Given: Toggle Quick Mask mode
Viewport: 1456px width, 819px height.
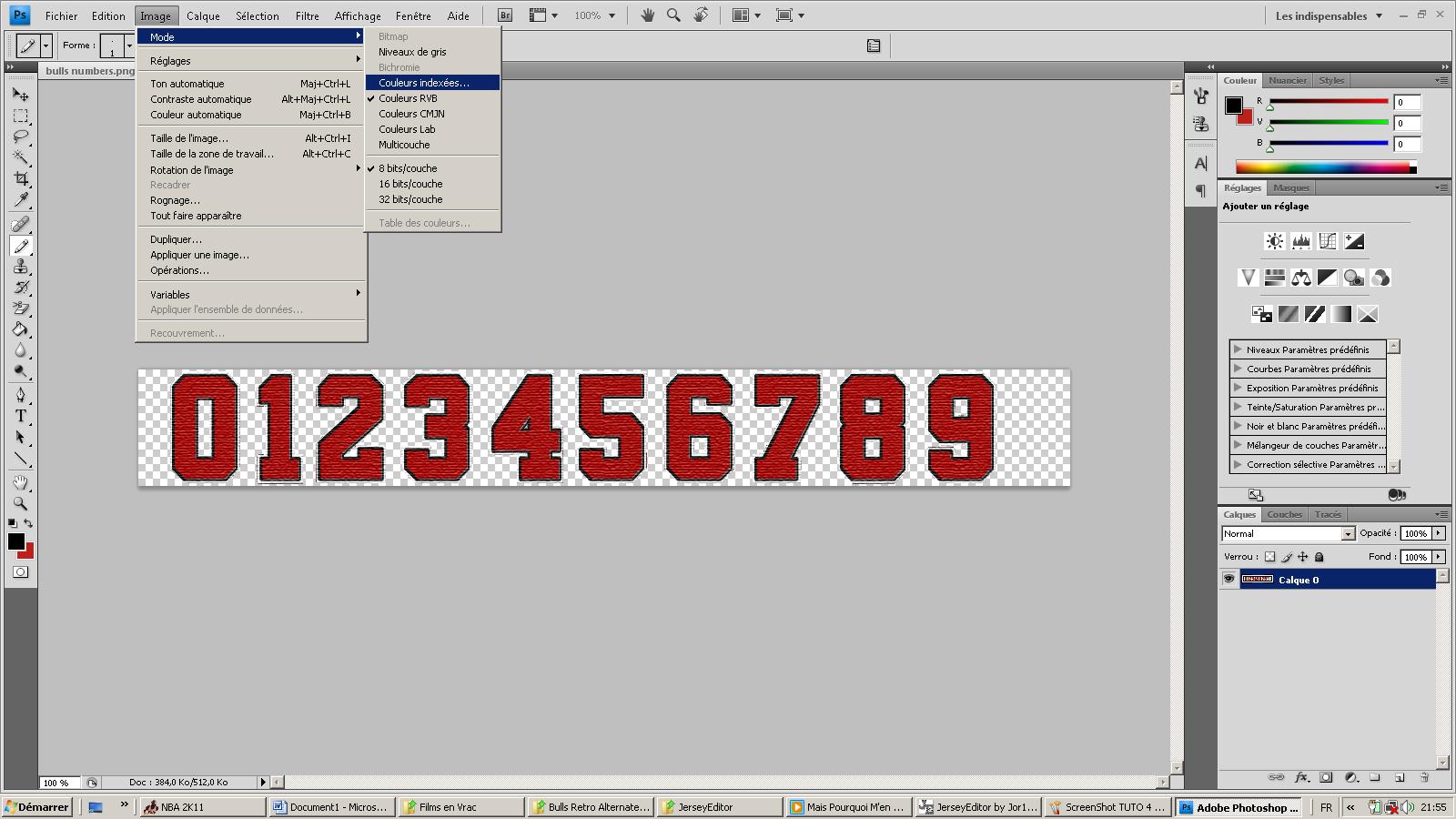Looking at the screenshot, I should click(20, 571).
